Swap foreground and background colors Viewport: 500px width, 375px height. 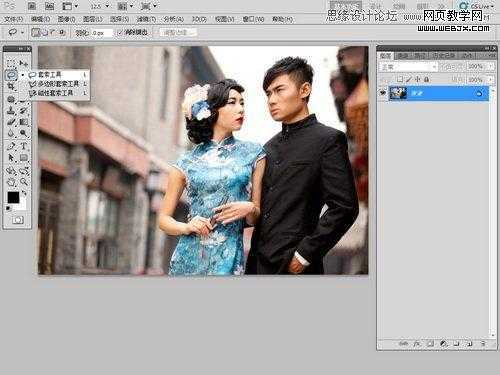24,193
